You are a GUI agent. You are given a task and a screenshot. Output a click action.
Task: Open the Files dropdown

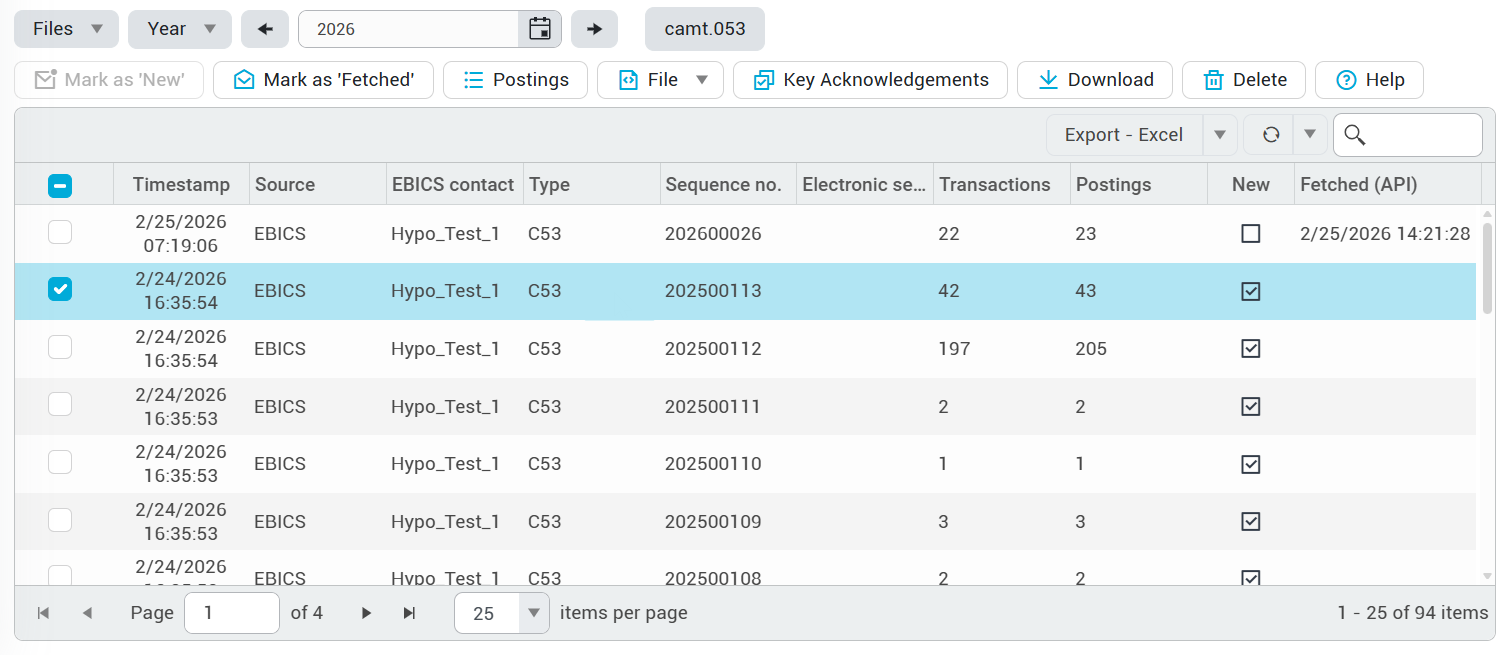pos(66,29)
